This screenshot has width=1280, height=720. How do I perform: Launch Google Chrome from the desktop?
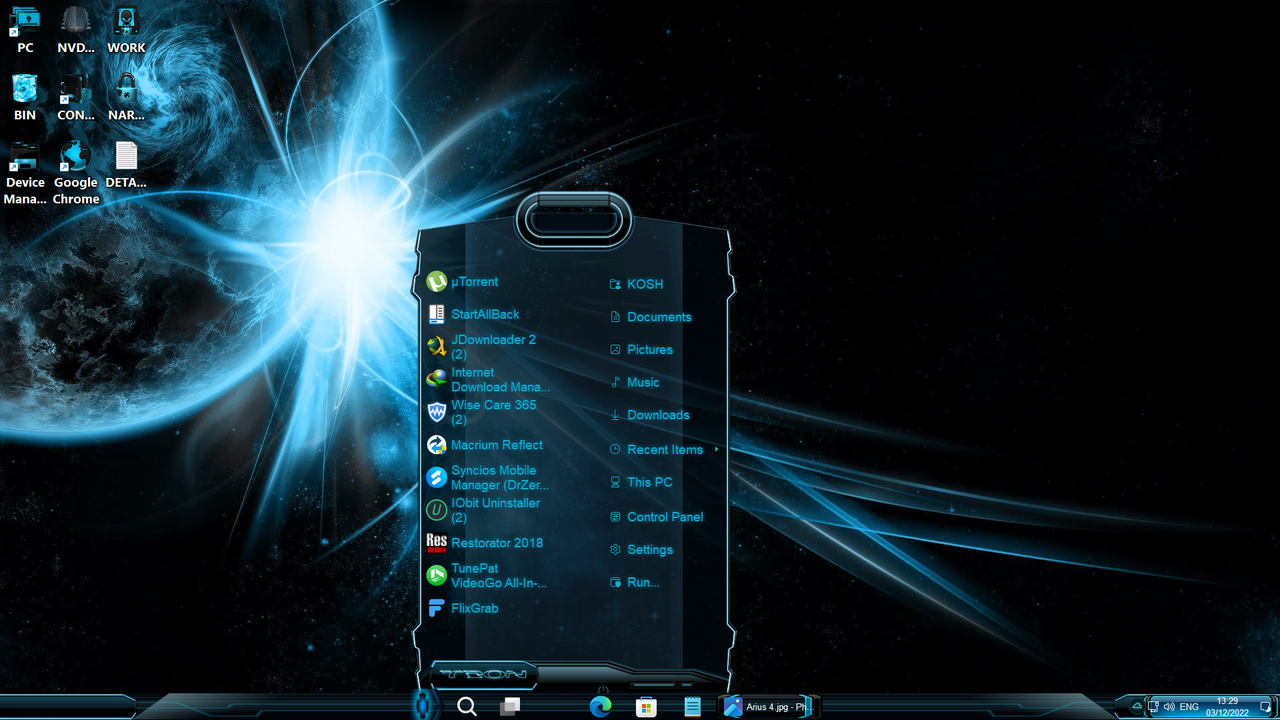[x=76, y=172]
